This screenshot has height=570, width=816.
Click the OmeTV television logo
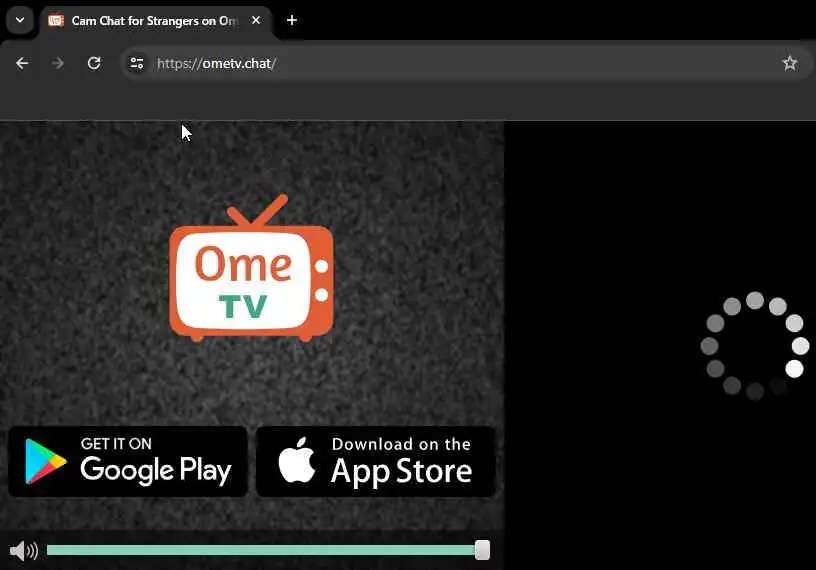pos(251,269)
